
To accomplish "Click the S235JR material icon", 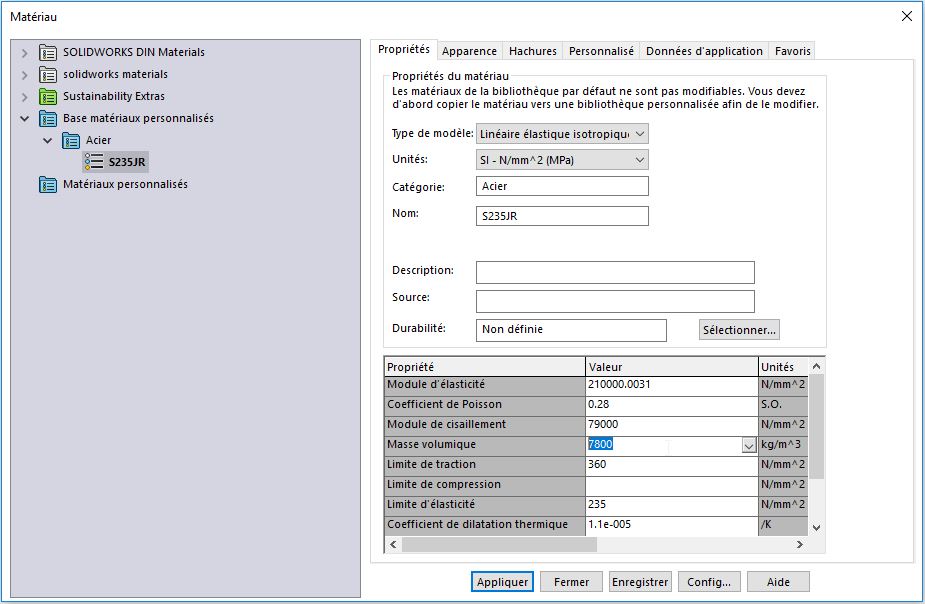I will pos(94,162).
